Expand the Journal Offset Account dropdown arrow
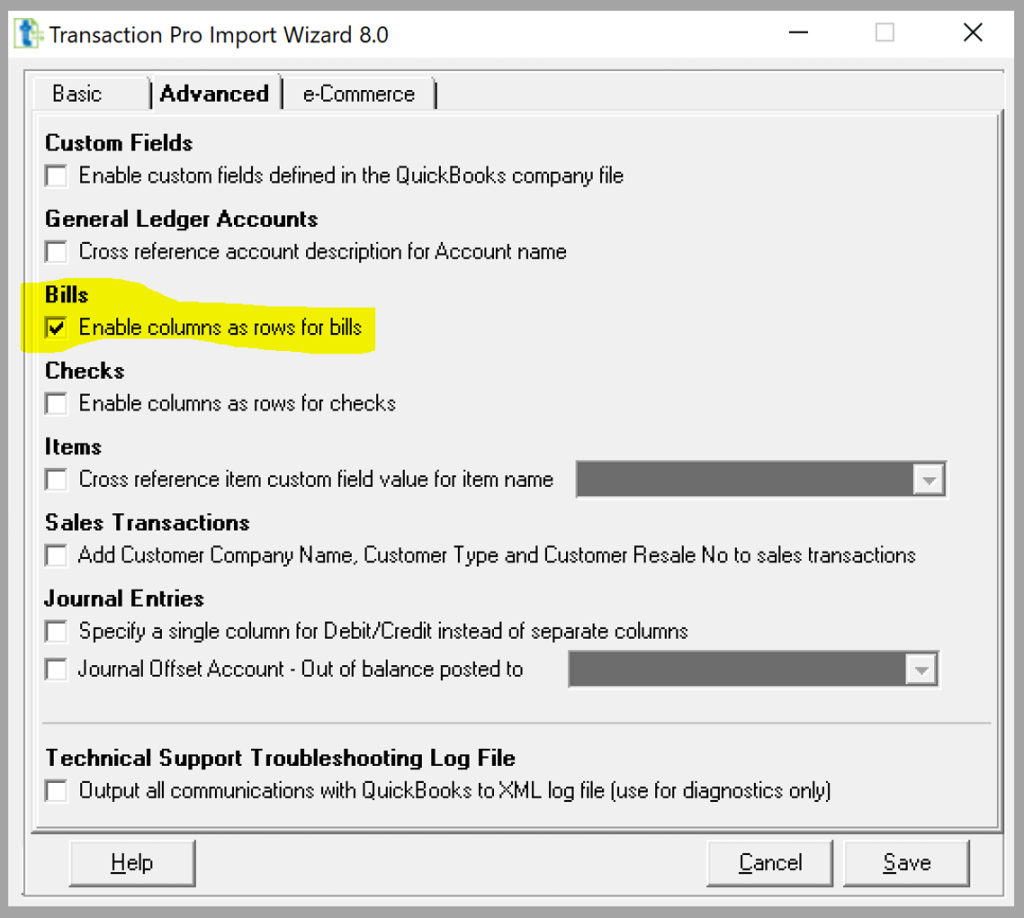This screenshot has height=918, width=1024. [x=921, y=669]
